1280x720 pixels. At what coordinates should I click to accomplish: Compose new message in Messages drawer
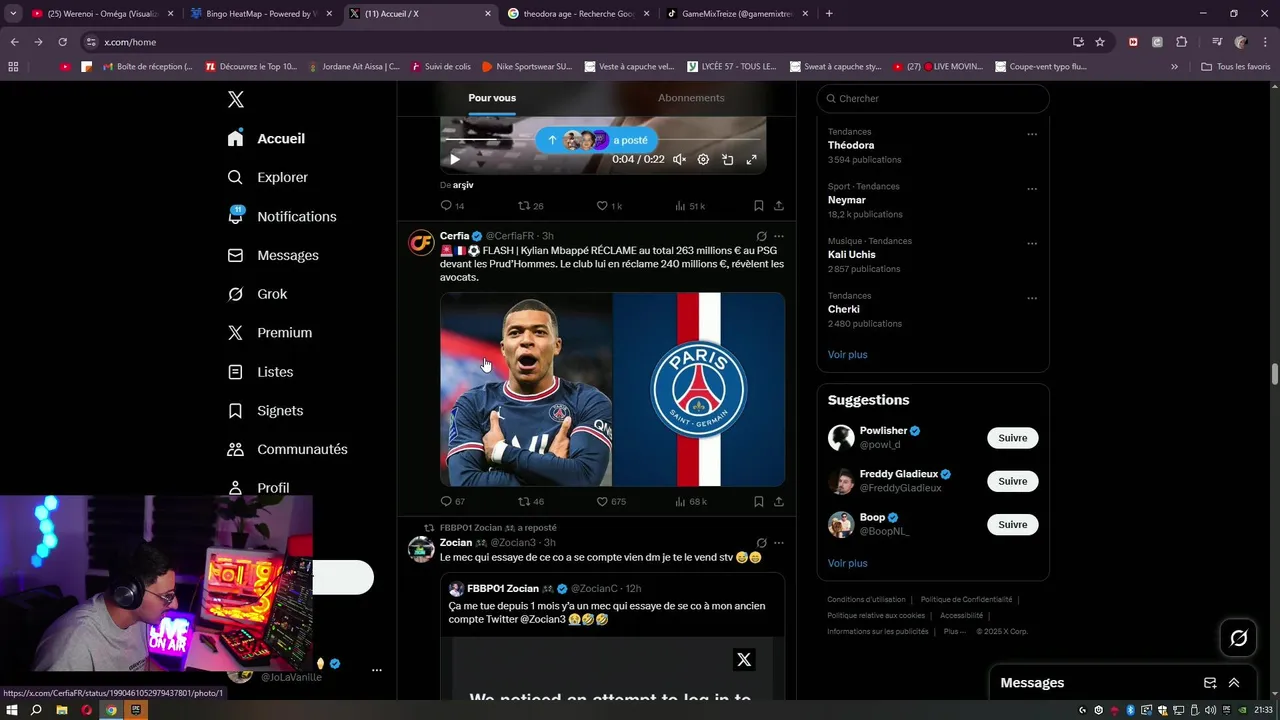tap(1210, 683)
